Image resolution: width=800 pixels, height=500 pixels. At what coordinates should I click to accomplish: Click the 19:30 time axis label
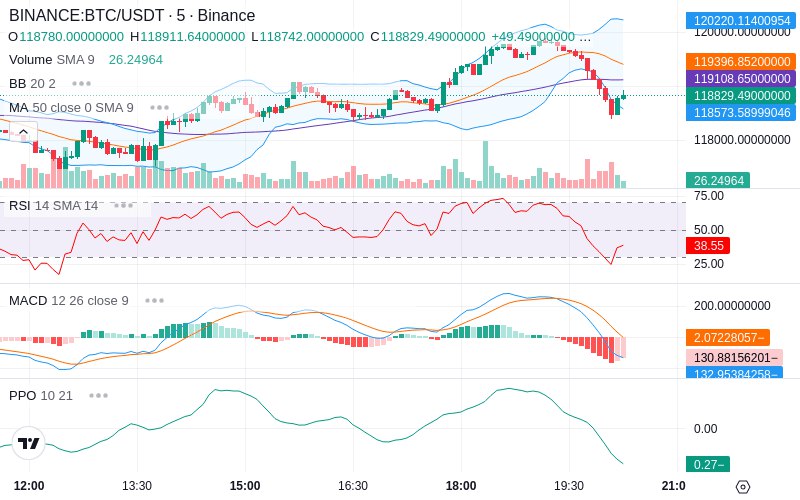coord(569,486)
